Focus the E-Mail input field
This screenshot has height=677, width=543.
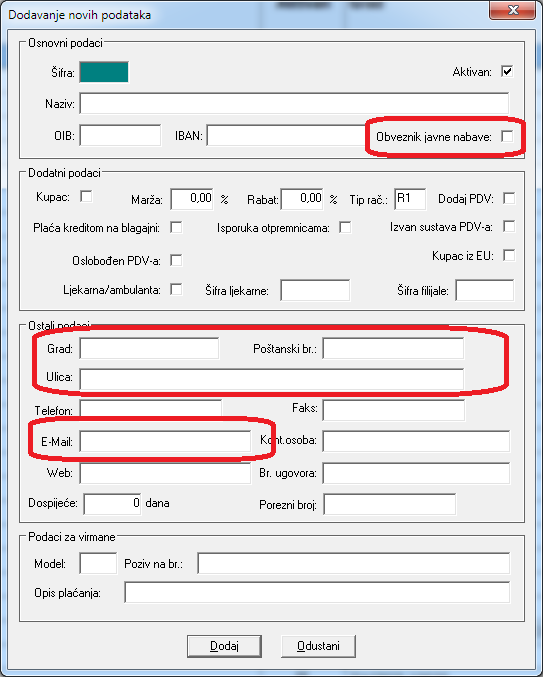click(x=165, y=441)
